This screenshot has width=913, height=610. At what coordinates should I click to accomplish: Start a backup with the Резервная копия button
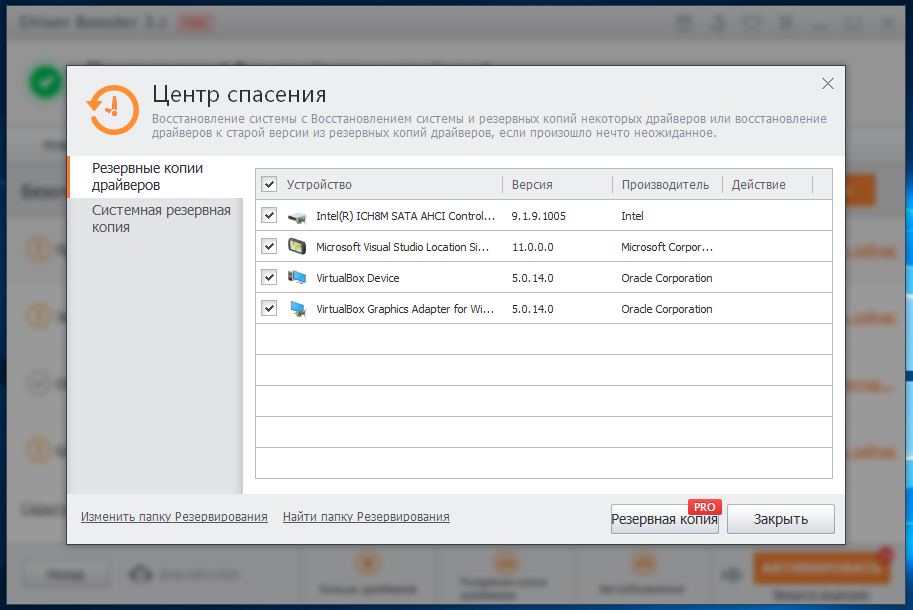664,519
